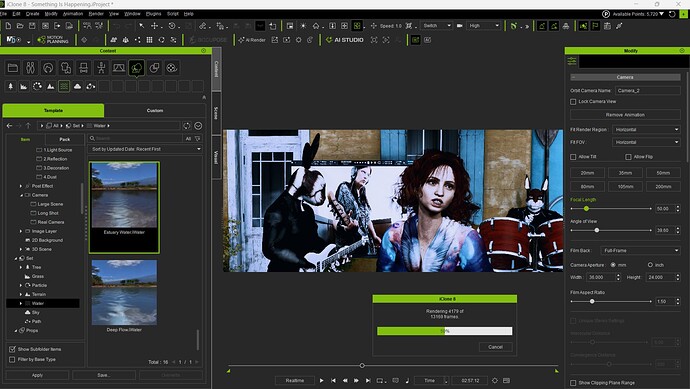Click the Remove Animation button
Image resolution: width=690 pixels, height=389 pixels.
click(x=625, y=115)
